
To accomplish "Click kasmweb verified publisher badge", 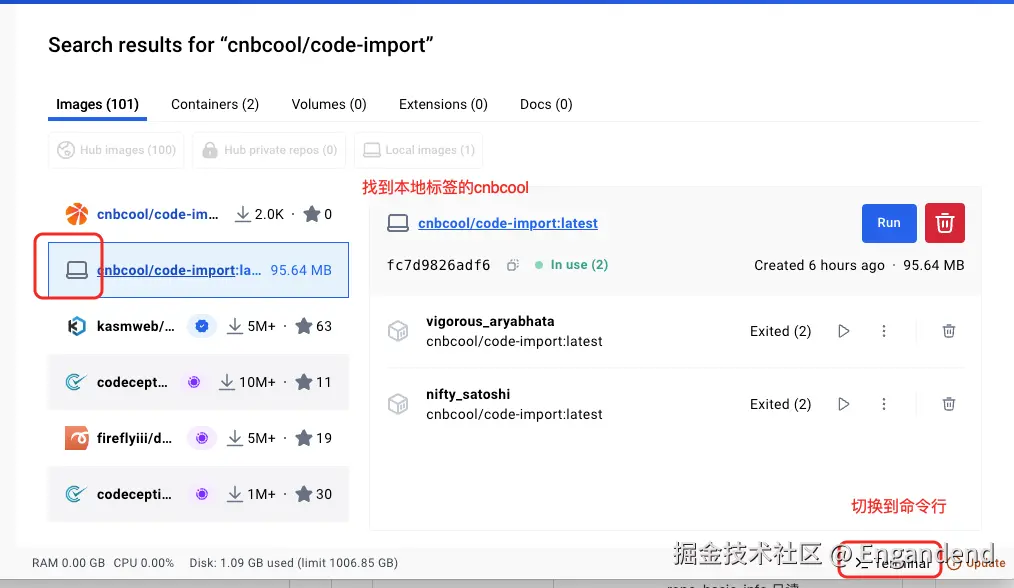I will (x=202, y=326).
